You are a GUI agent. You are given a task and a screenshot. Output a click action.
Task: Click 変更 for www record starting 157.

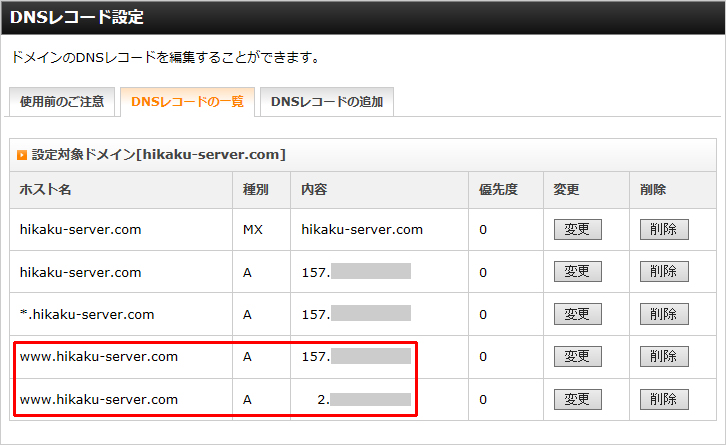[x=578, y=357]
